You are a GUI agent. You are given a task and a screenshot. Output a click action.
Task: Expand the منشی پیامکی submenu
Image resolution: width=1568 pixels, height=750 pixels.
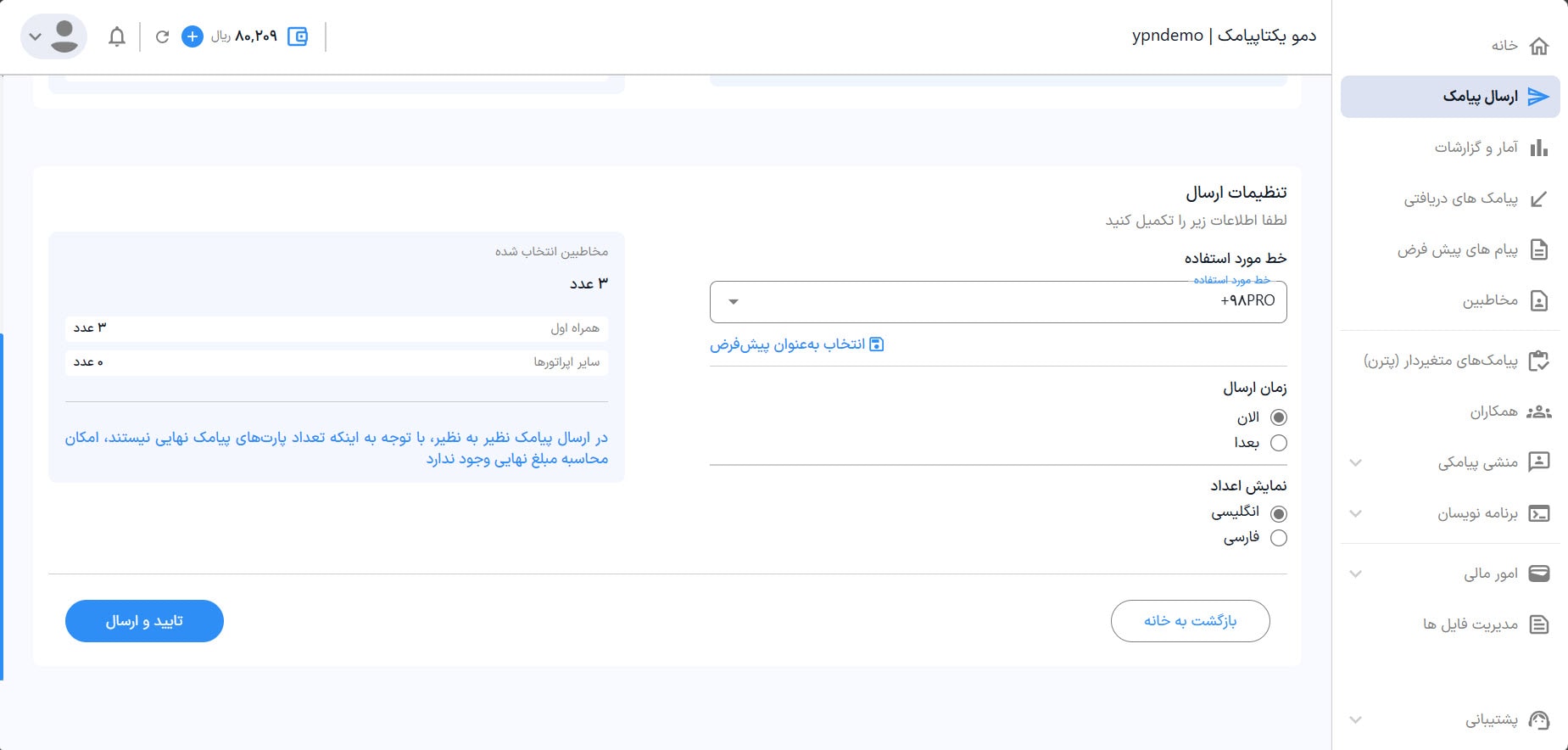[x=1355, y=462]
